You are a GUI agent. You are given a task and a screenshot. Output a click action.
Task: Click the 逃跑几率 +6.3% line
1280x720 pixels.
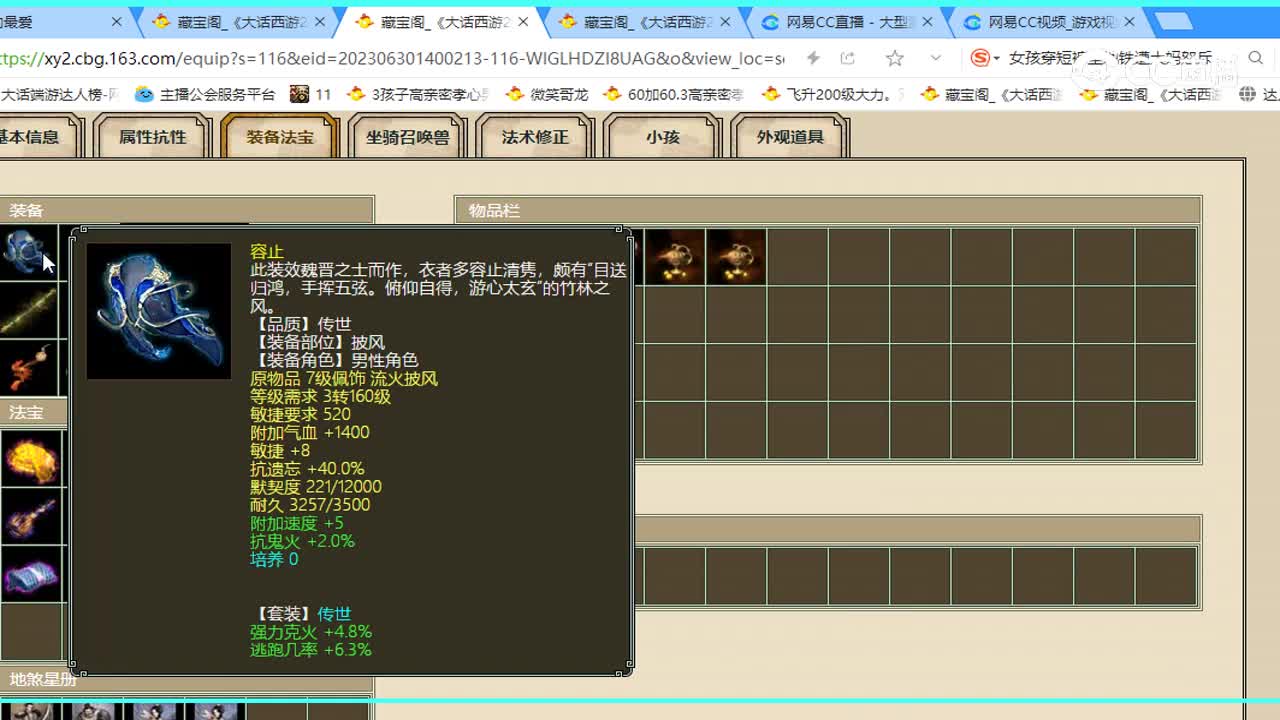pos(311,650)
